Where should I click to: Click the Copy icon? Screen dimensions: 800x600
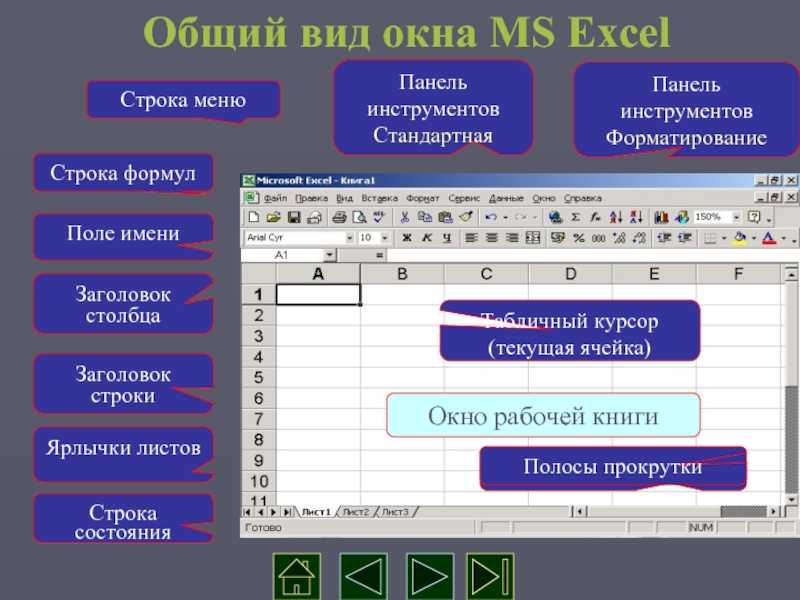pyautogui.click(x=424, y=217)
